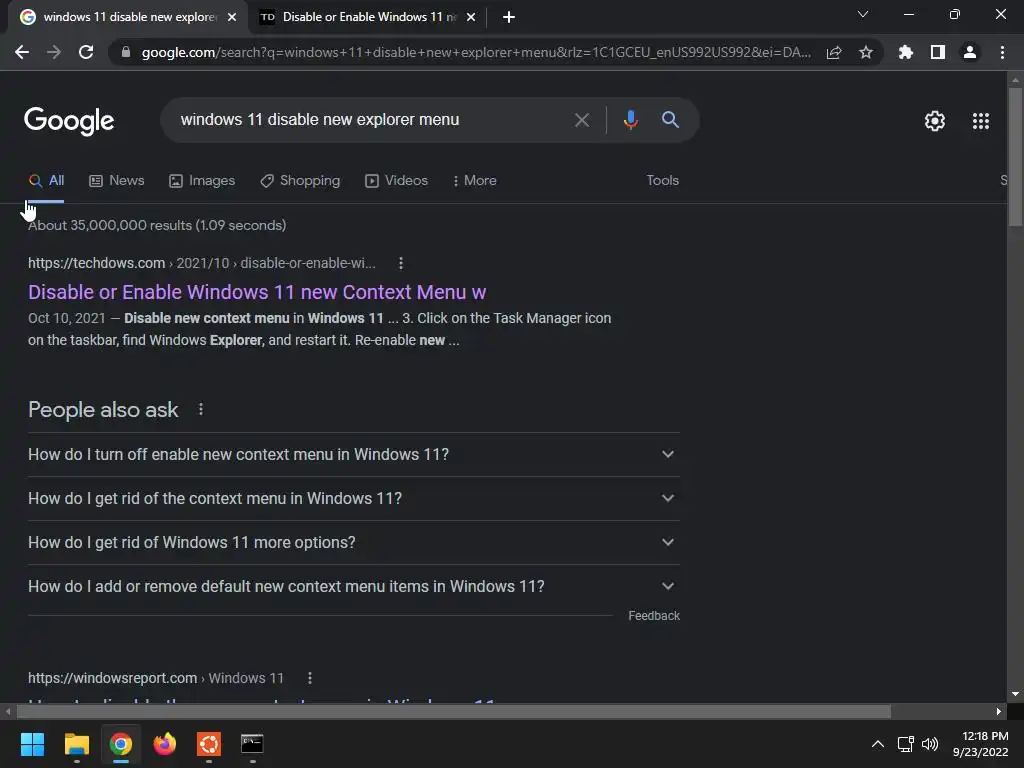Click the volume speaker tray icon

(x=930, y=744)
